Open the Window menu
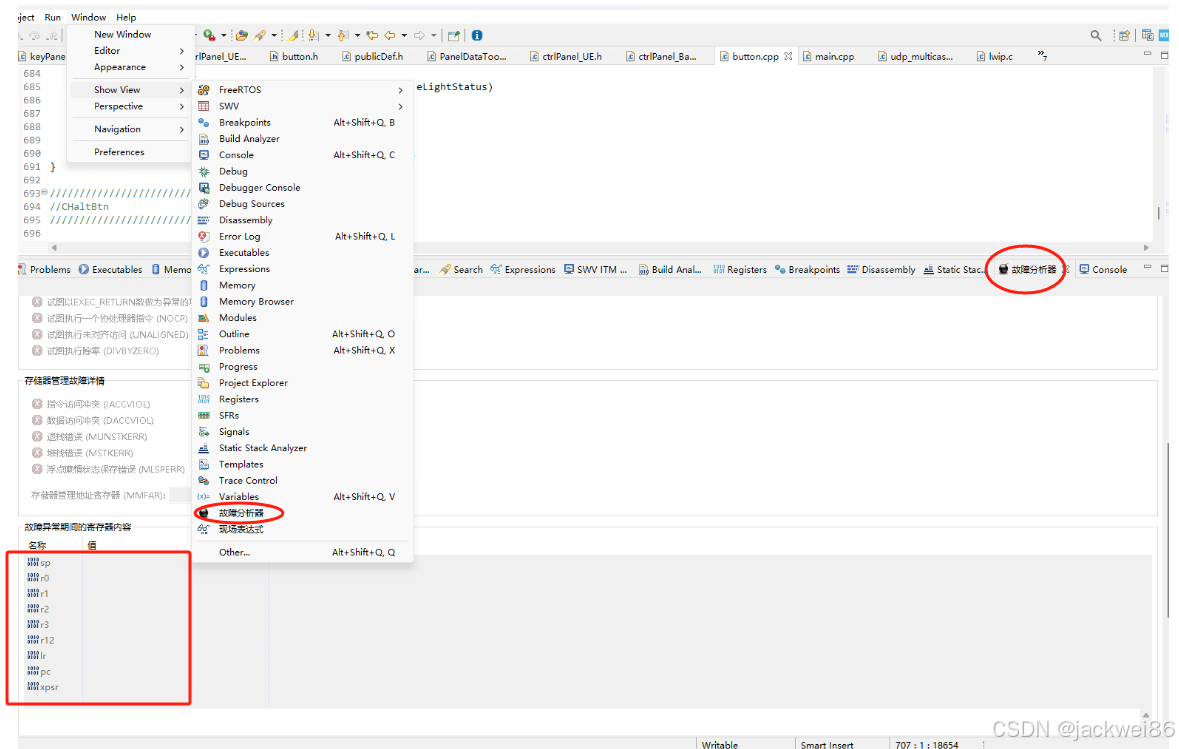This screenshot has height=749, width=1179. click(x=88, y=16)
